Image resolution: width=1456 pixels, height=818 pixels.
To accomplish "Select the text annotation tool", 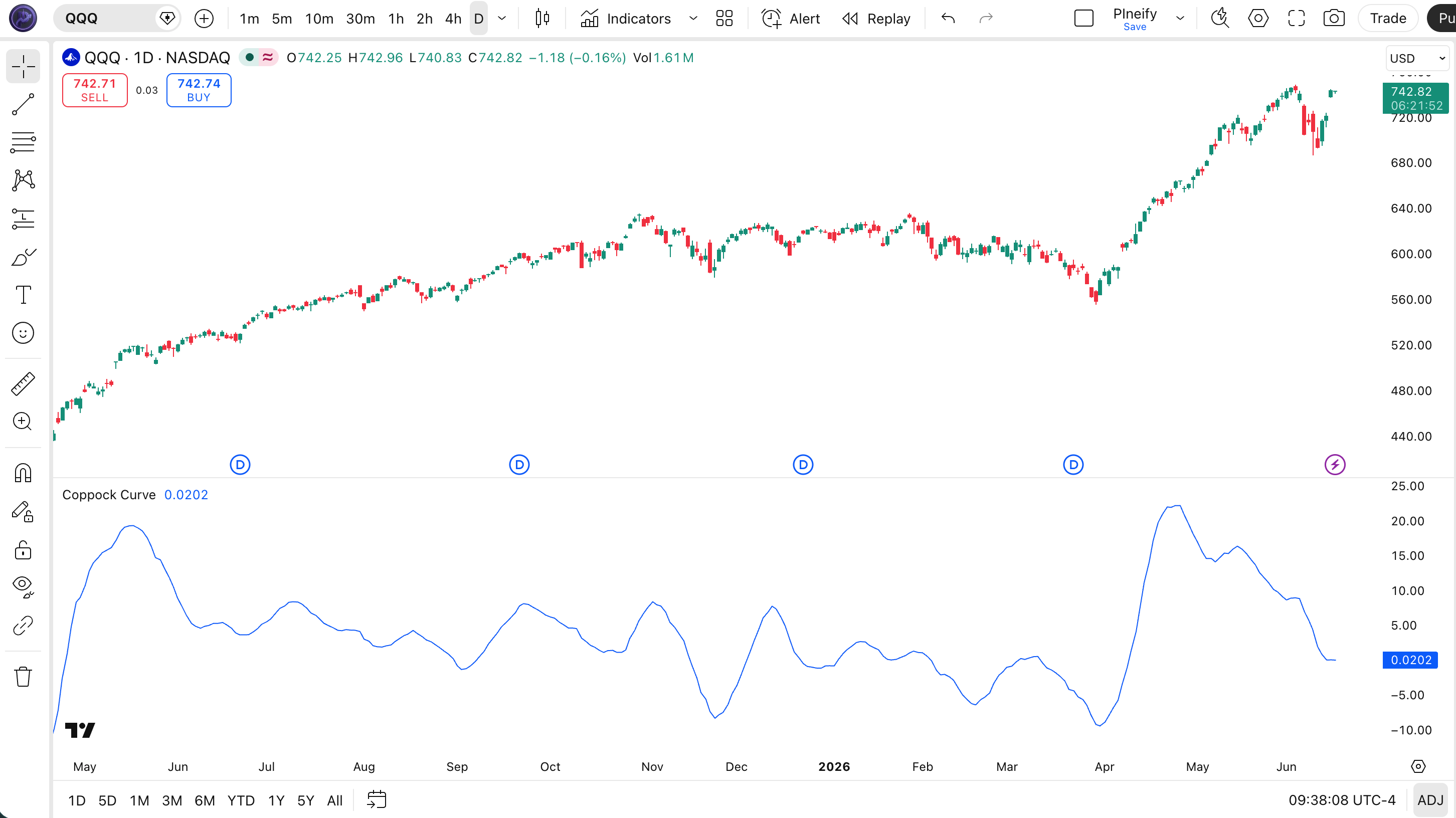I will (x=23, y=295).
